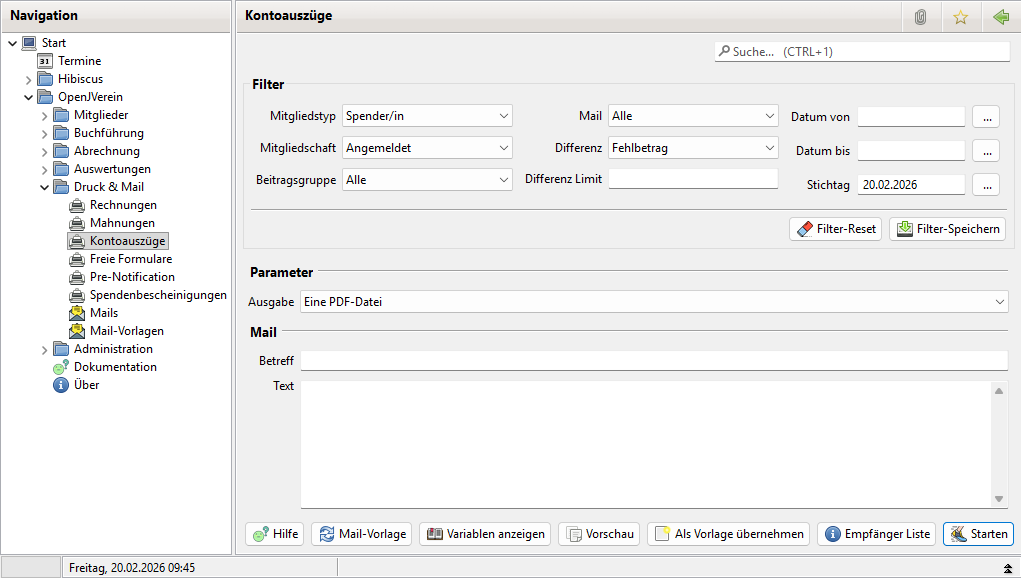Open Termine calendar entry

[79, 61]
